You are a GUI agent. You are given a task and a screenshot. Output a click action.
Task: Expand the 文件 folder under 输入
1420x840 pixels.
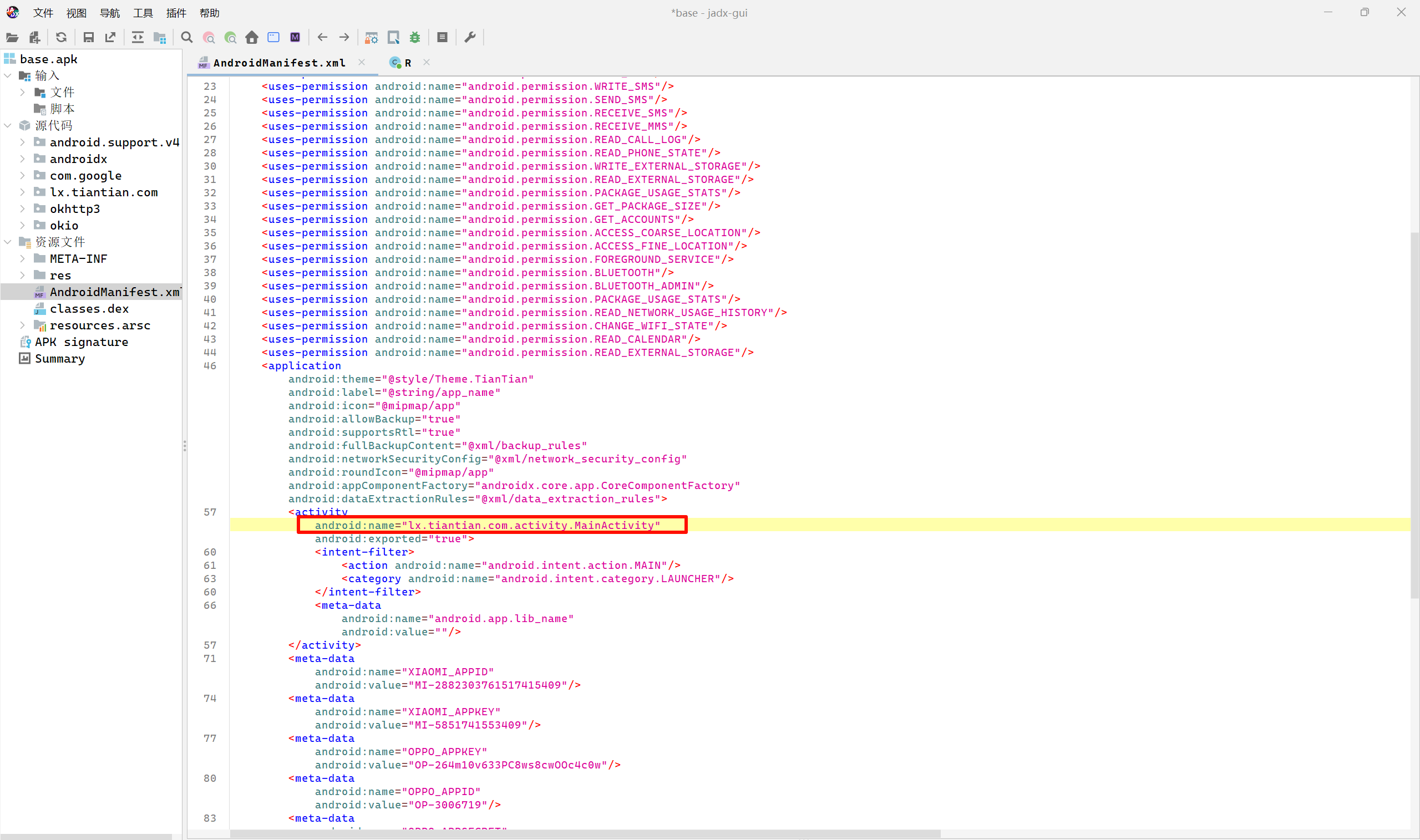click(22, 92)
